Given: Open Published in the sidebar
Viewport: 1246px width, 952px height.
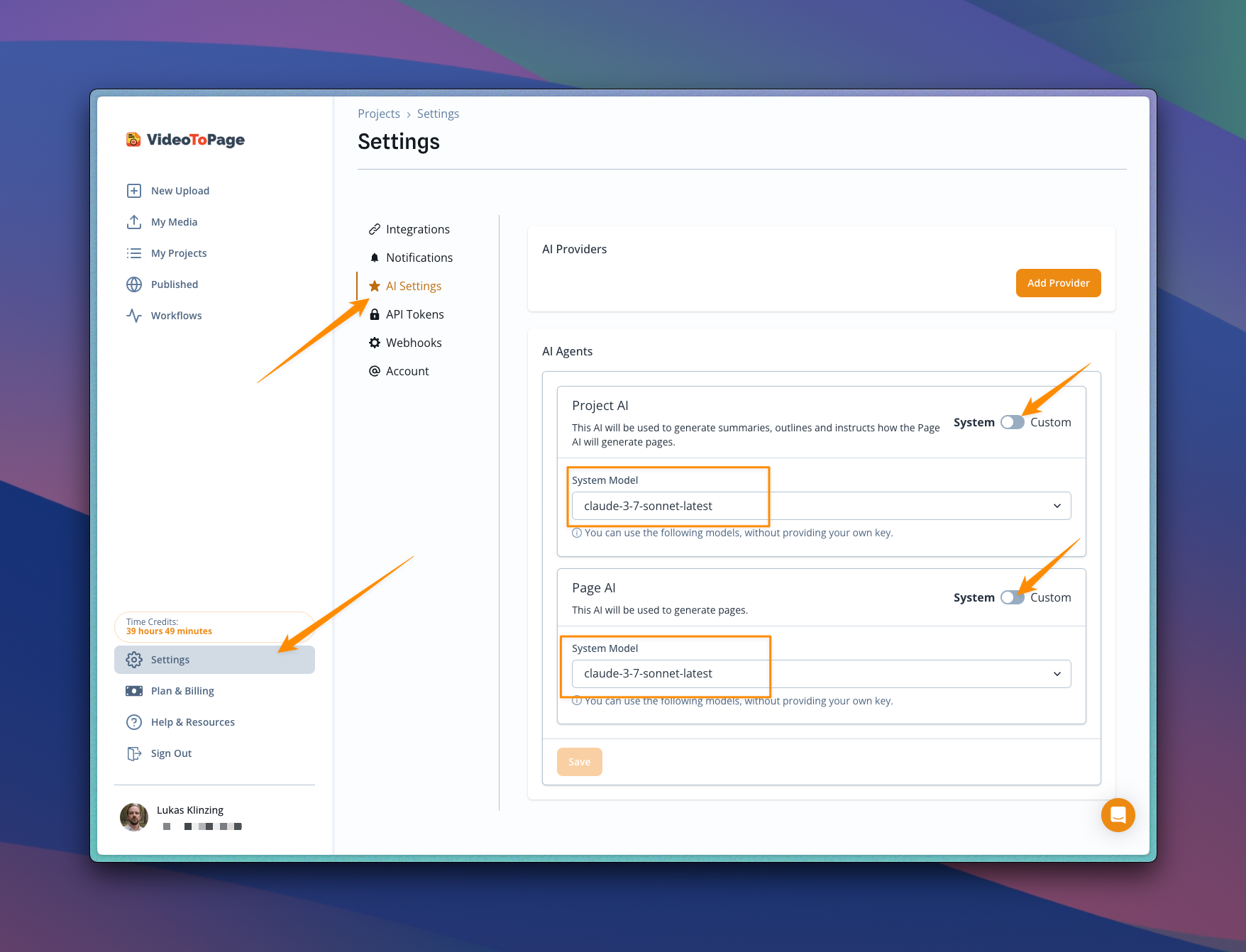Looking at the screenshot, I should [214, 284].
